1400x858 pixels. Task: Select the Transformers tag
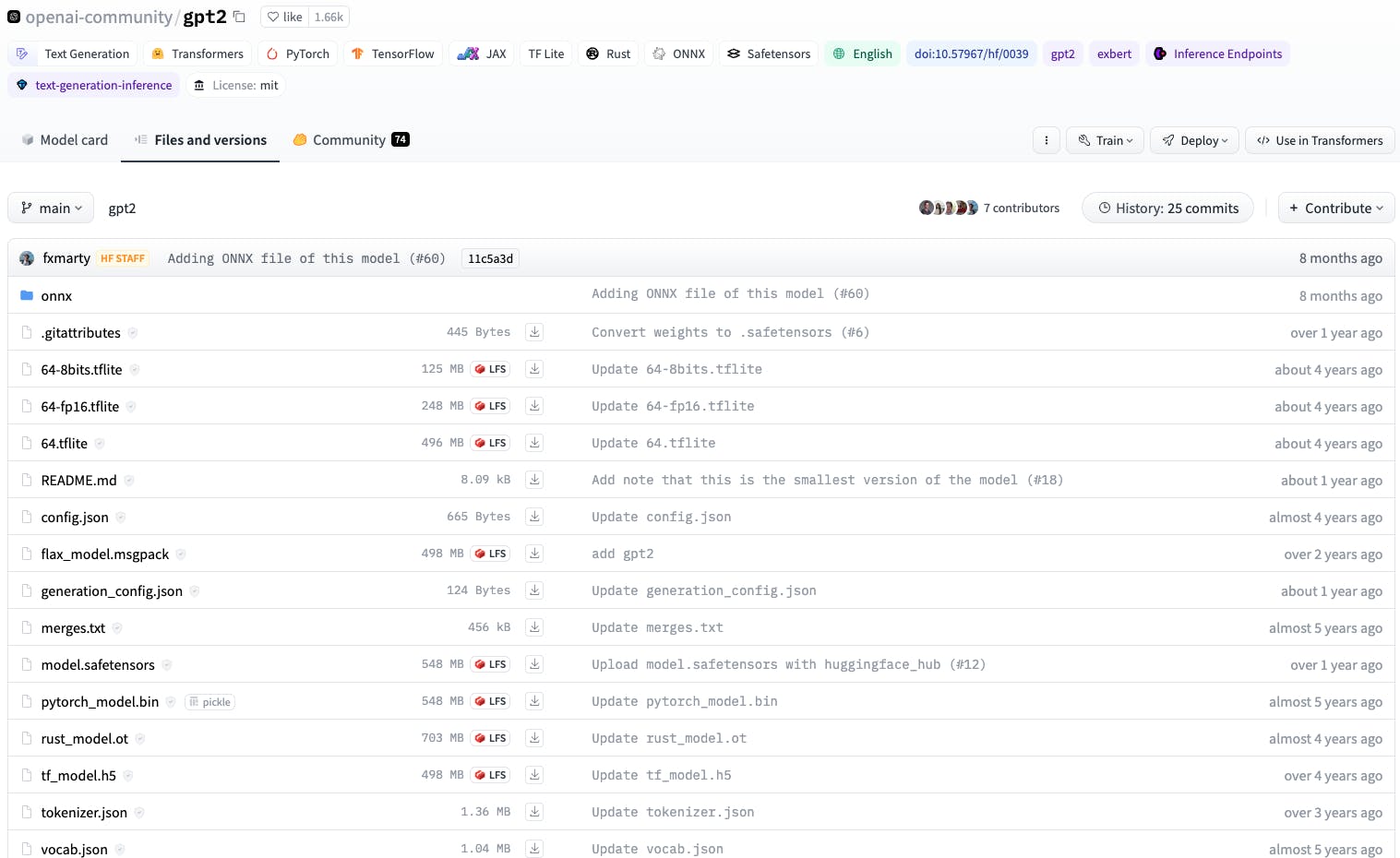pyautogui.click(x=197, y=54)
